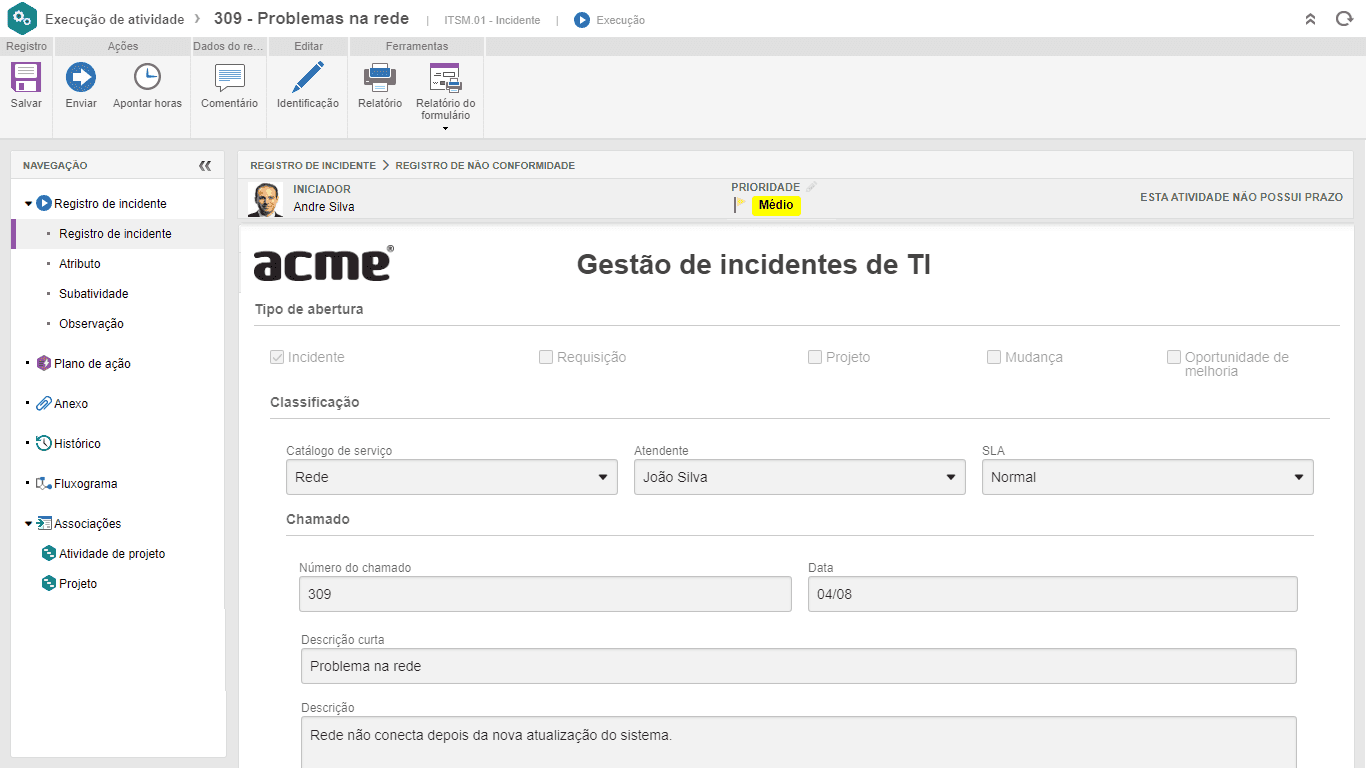Click the Registro de incidente breadcrumb

(x=313, y=165)
